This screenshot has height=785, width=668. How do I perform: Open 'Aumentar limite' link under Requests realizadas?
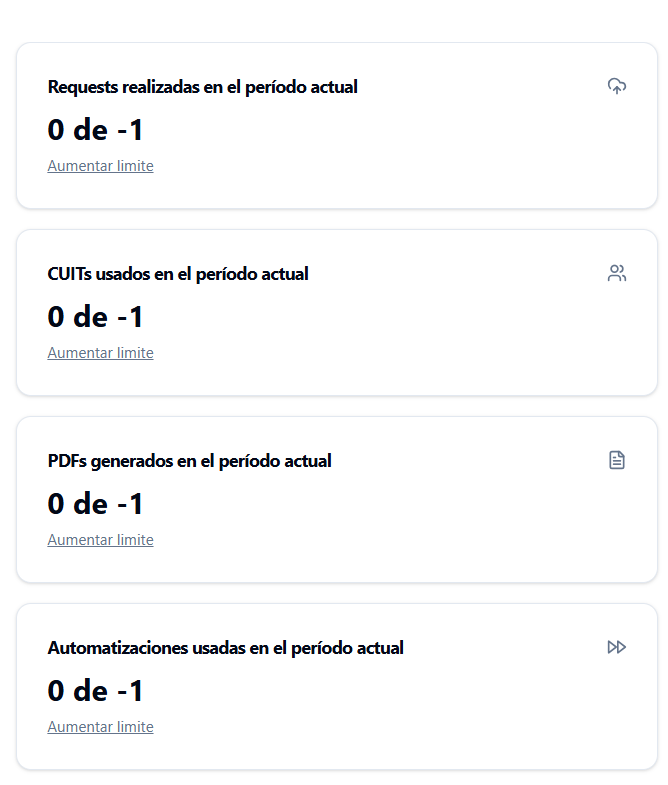100,166
